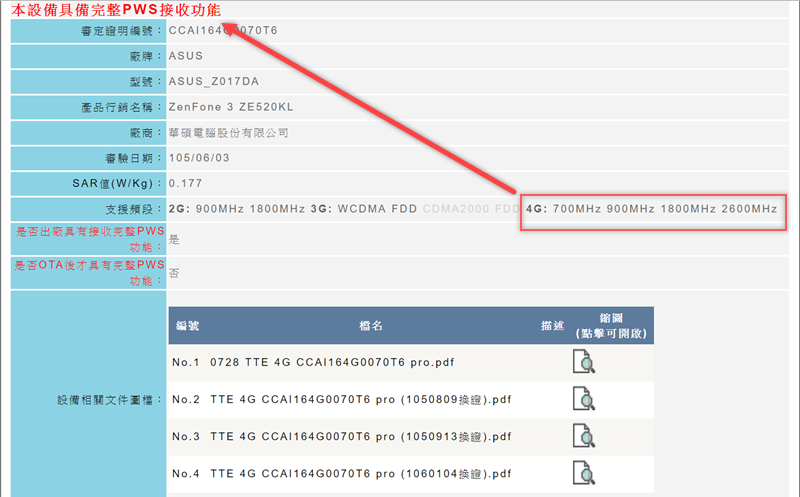Click file name with (1050809換證).pdf
The height and width of the screenshot is (497, 800).
pos(361,400)
